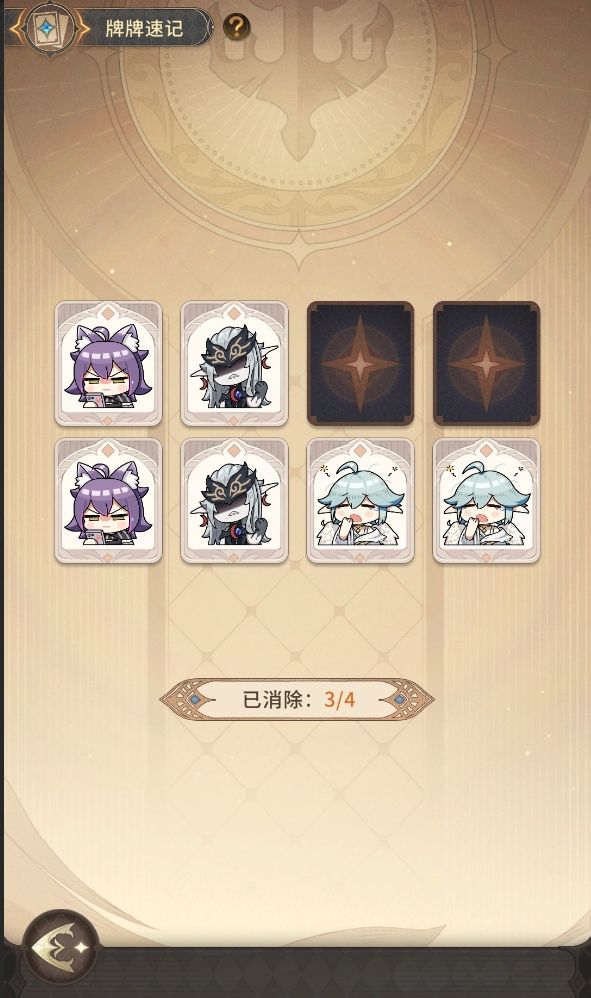Tap the return arrow button at the bottom
The image size is (591, 998).
[60, 948]
